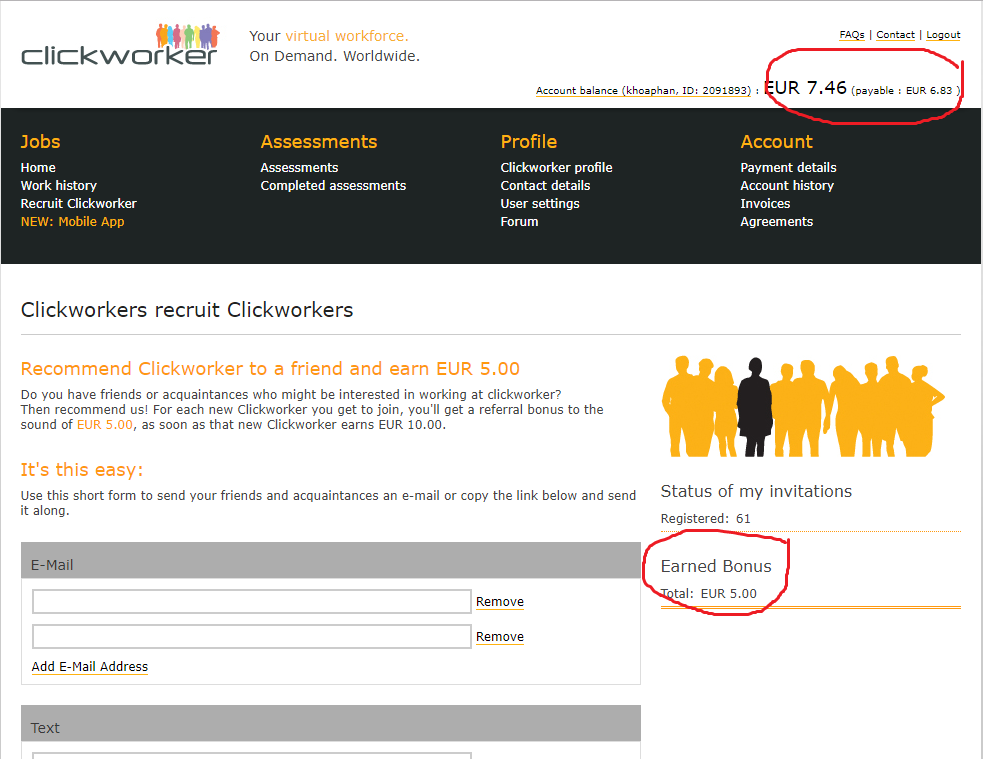The width and height of the screenshot is (983, 759).
Task: View Completed assessments
Action: [333, 186]
